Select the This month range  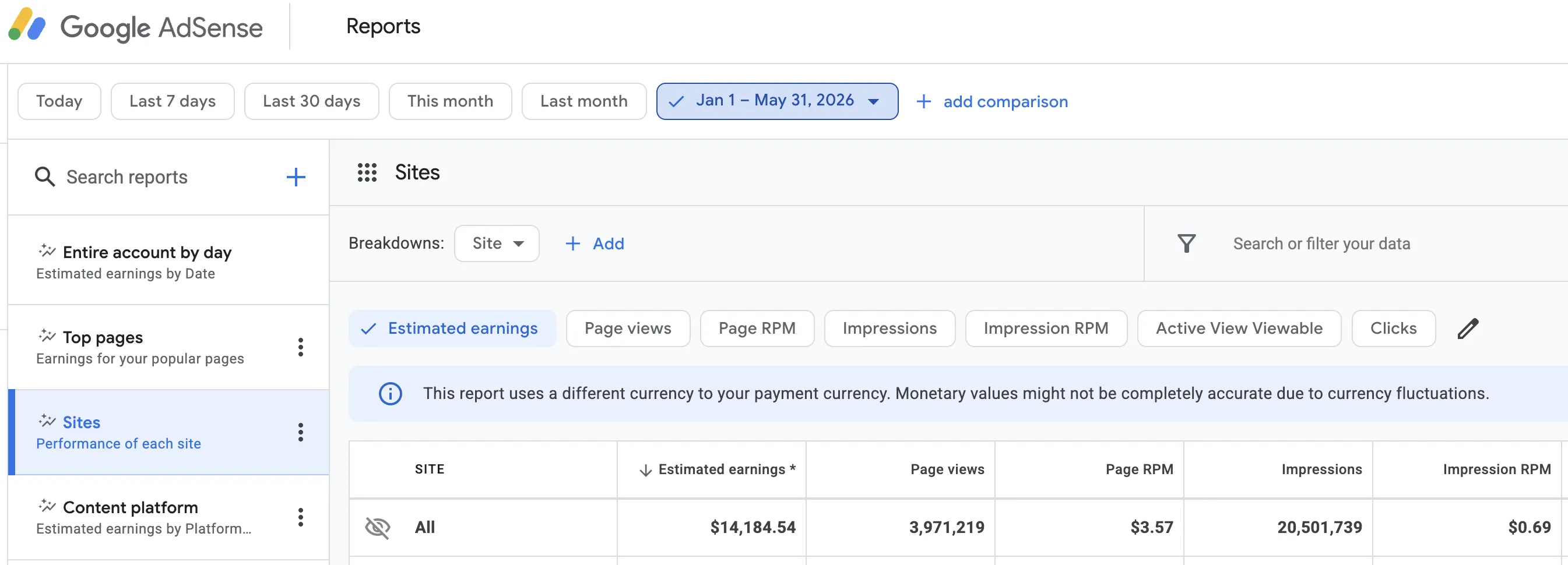point(450,101)
